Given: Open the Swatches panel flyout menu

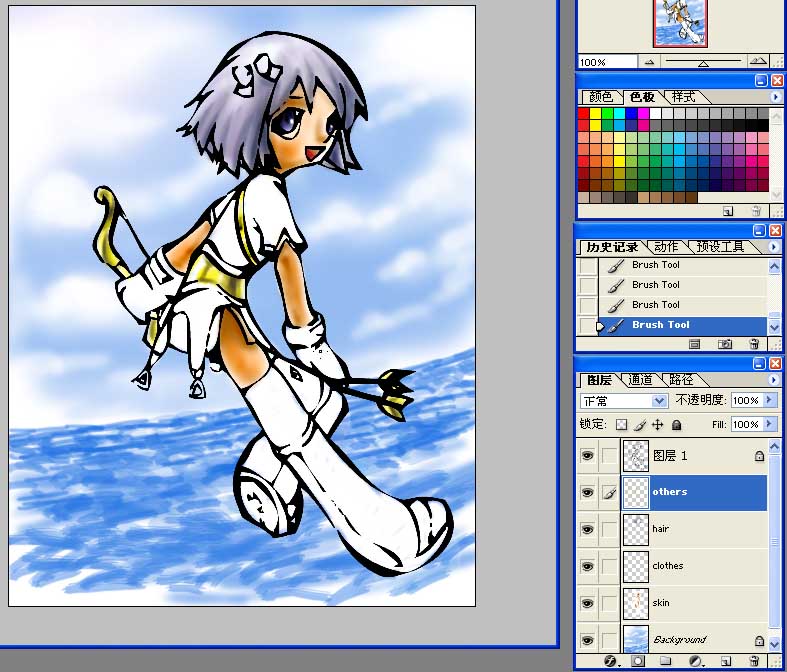Looking at the screenshot, I should point(775,96).
